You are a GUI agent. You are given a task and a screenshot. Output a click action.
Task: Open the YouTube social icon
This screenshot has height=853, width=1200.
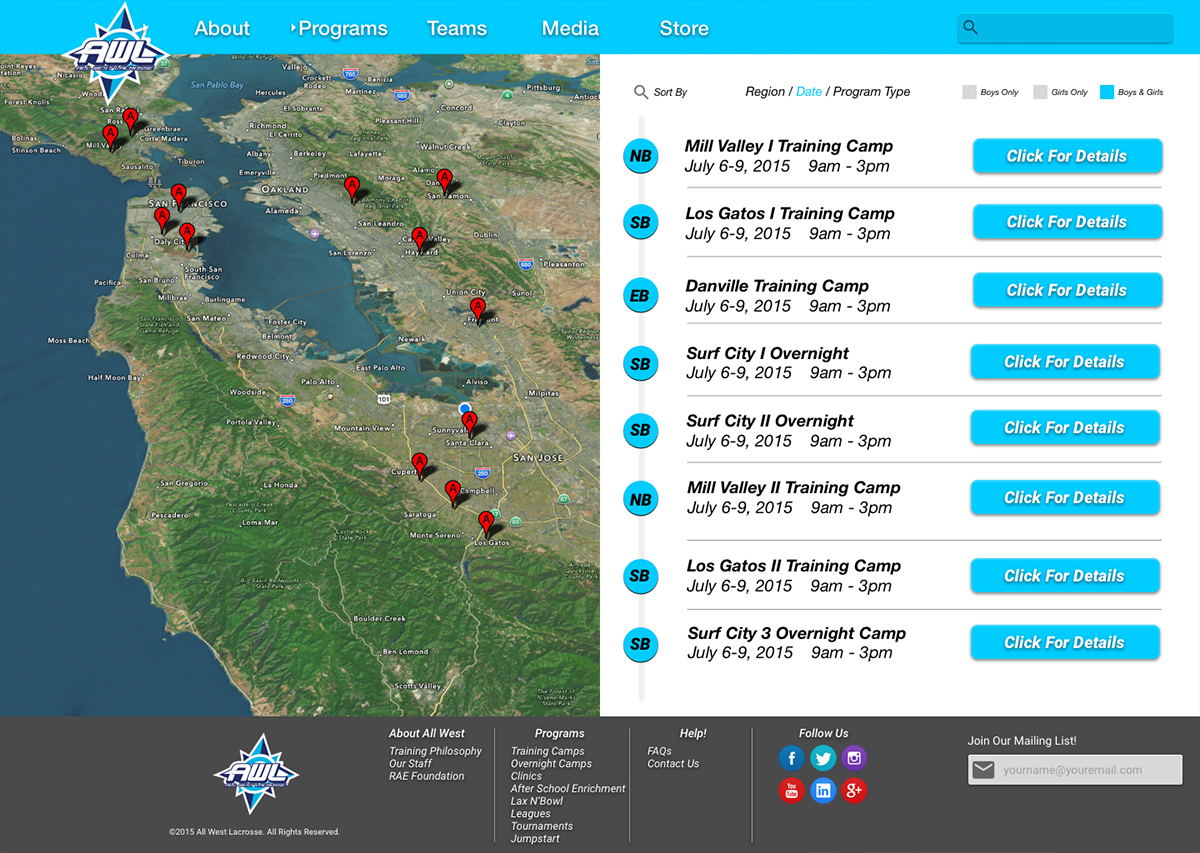[x=791, y=791]
